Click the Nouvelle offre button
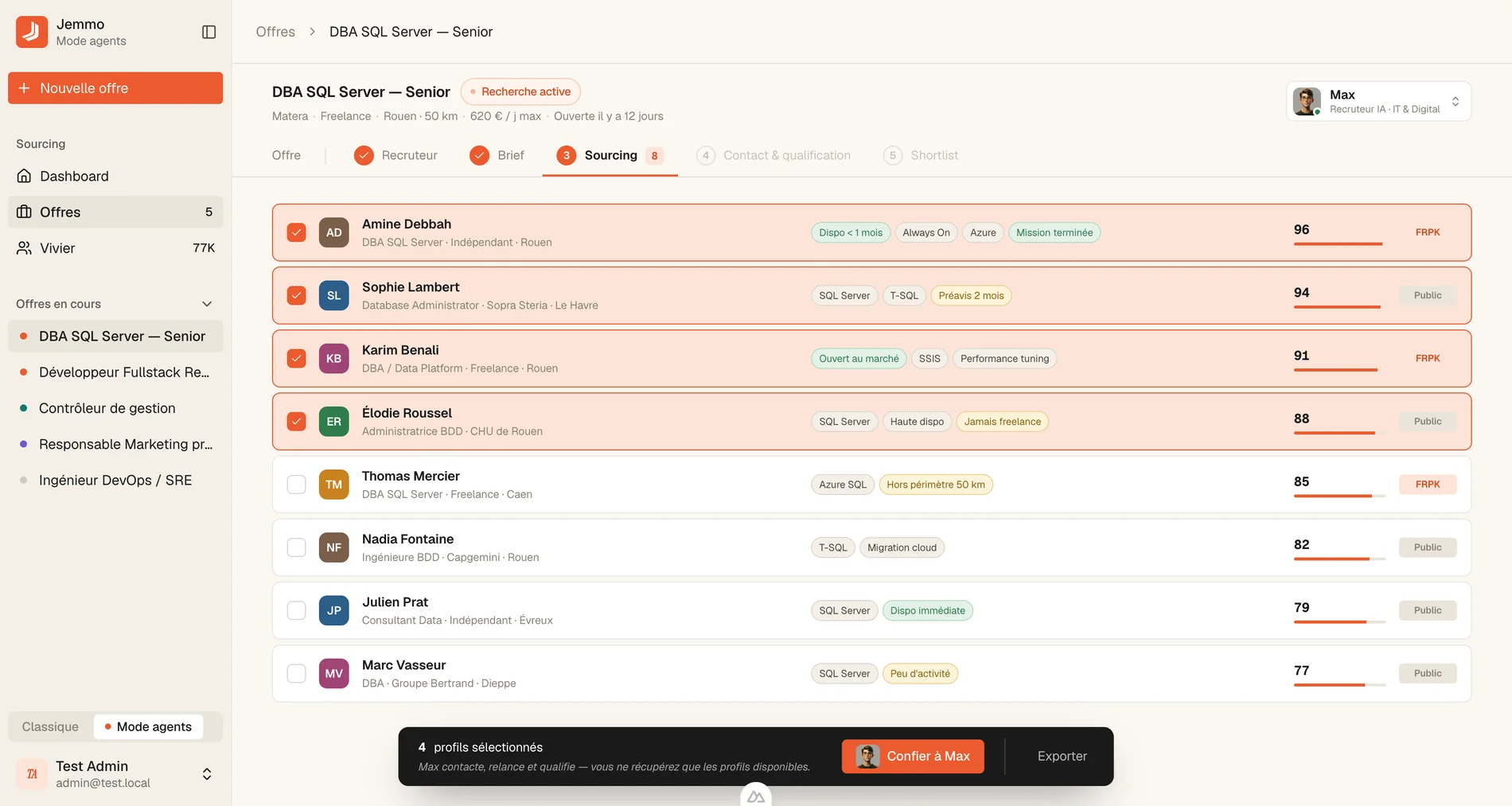Image resolution: width=1512 pixels, height=806 pixels. pyautogui.click(x=115, y=88)
